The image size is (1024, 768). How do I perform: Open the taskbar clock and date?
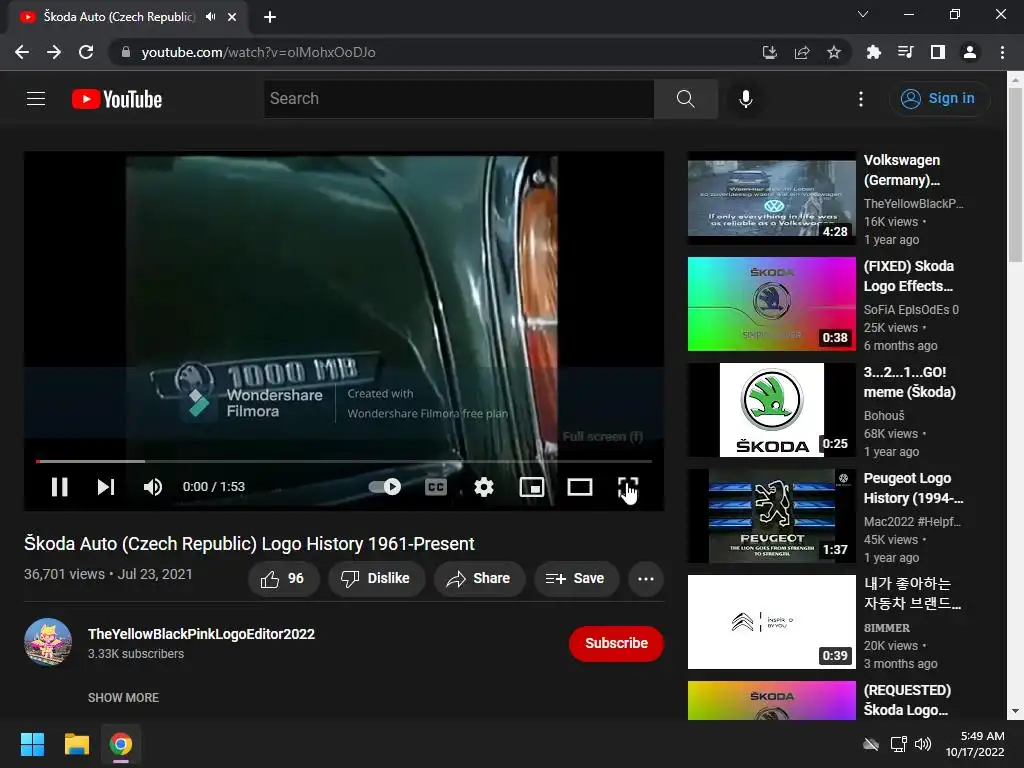click(x=976, y=744)
